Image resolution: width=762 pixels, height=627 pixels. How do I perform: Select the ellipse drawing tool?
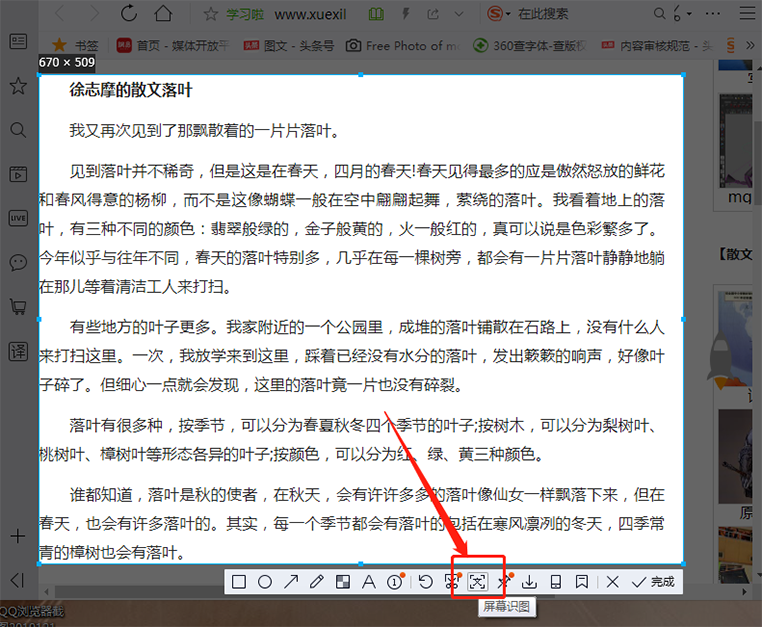tap(265, 582)
